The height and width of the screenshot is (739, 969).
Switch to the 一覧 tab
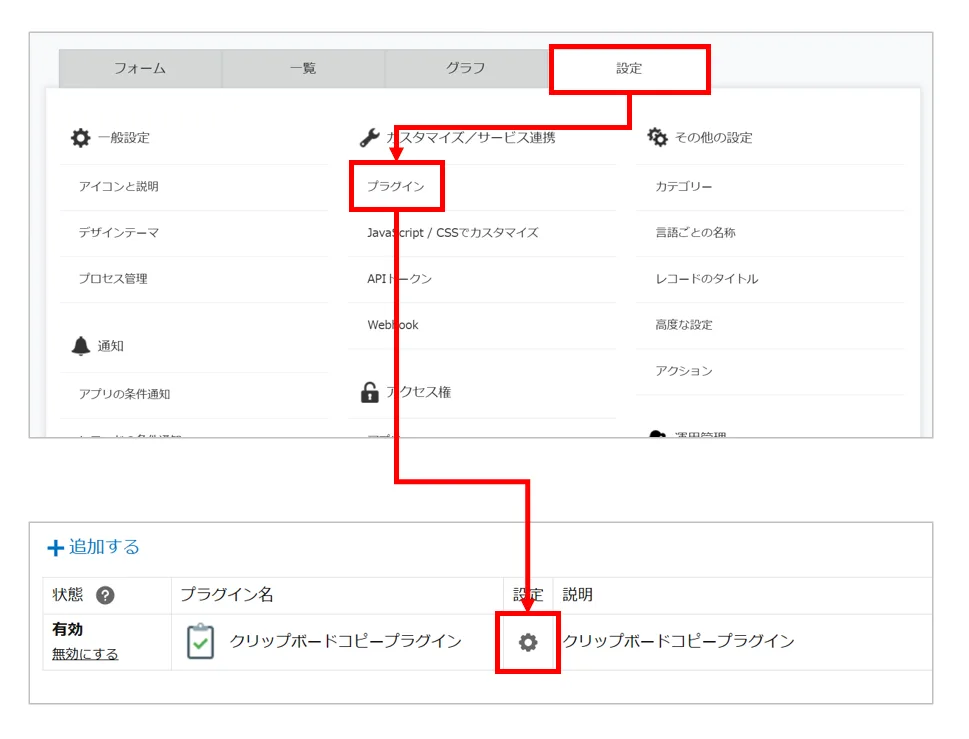coord(303,68)
